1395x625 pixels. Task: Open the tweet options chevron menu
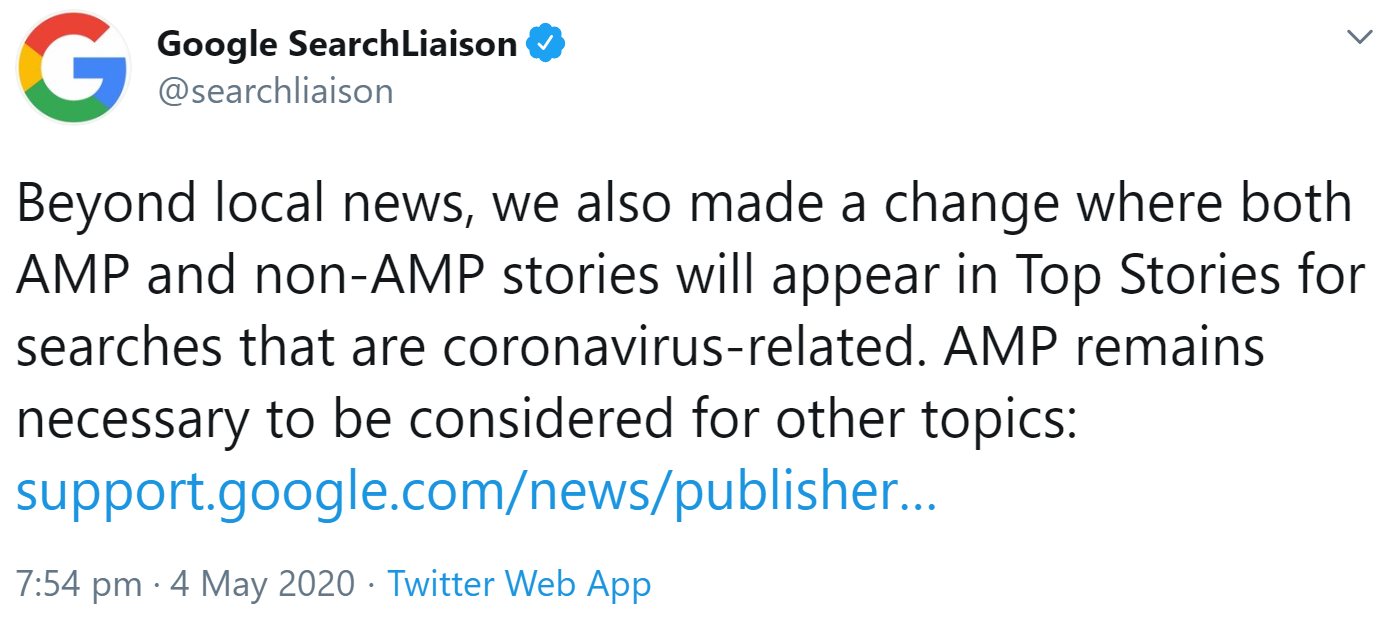[1359, 38]
